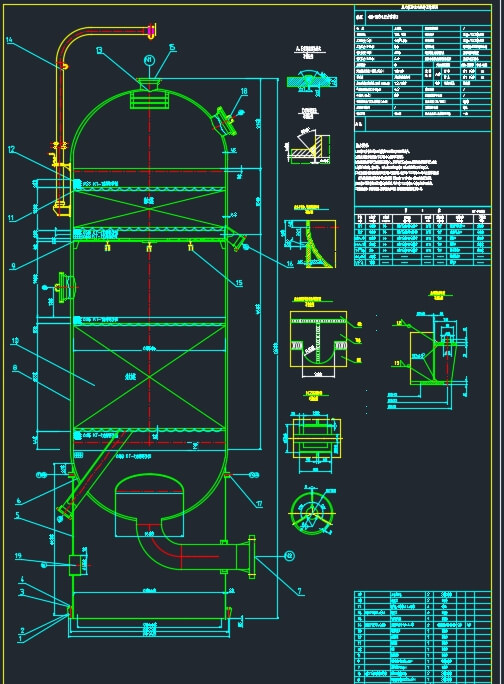Select part callout number 9
The width and height of the screenshot is (504, 684).
[13, 266]
